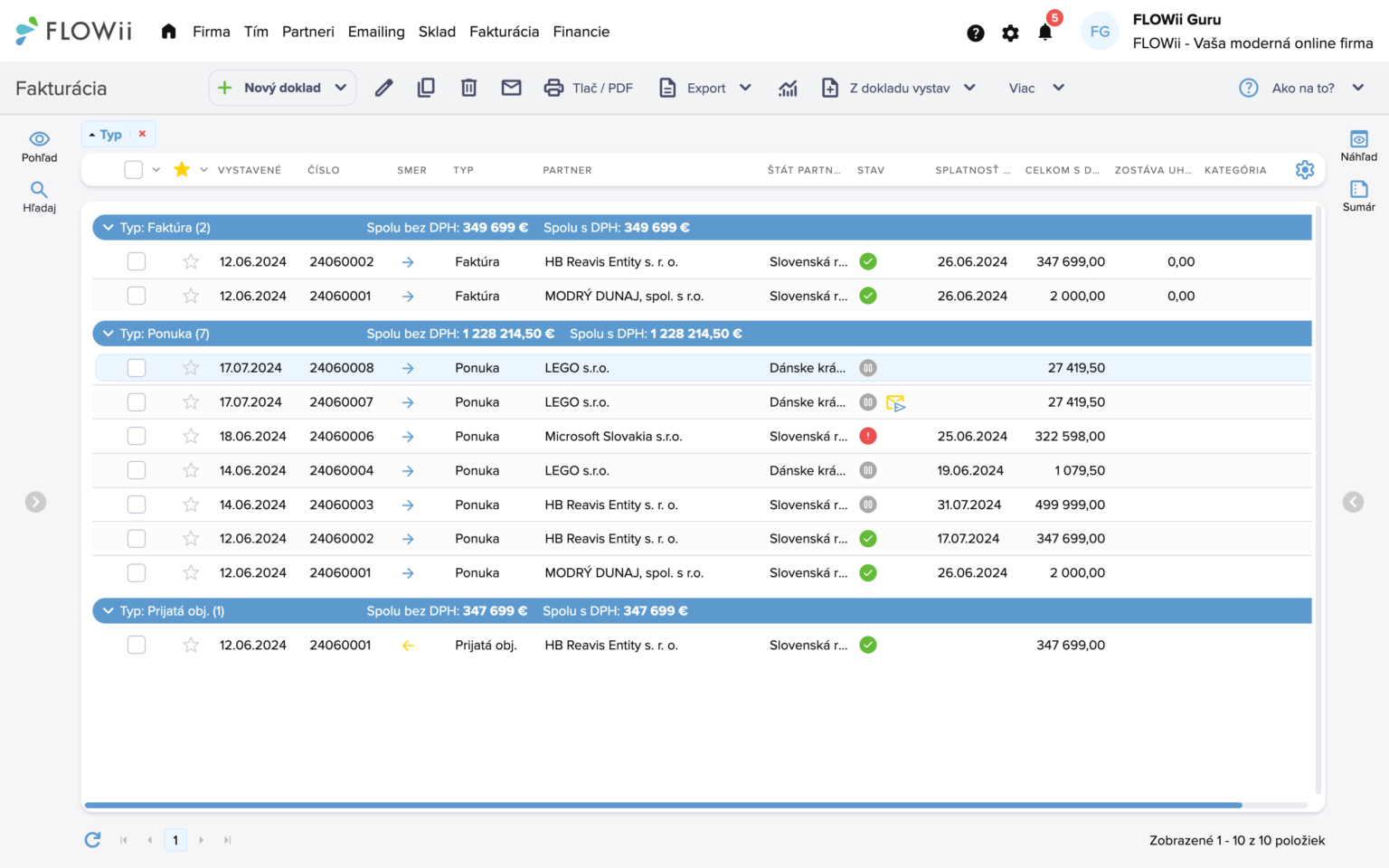Open the Sumár summary panel
The image size is (1389, 868).
1358,195
